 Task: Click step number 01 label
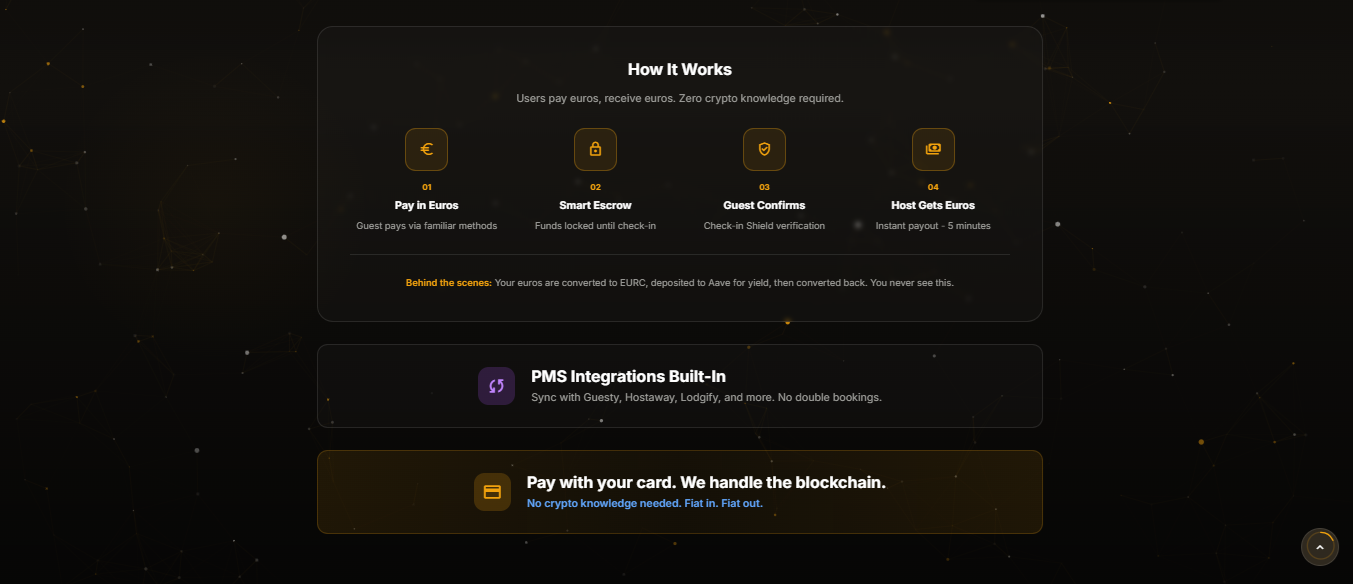427,187
